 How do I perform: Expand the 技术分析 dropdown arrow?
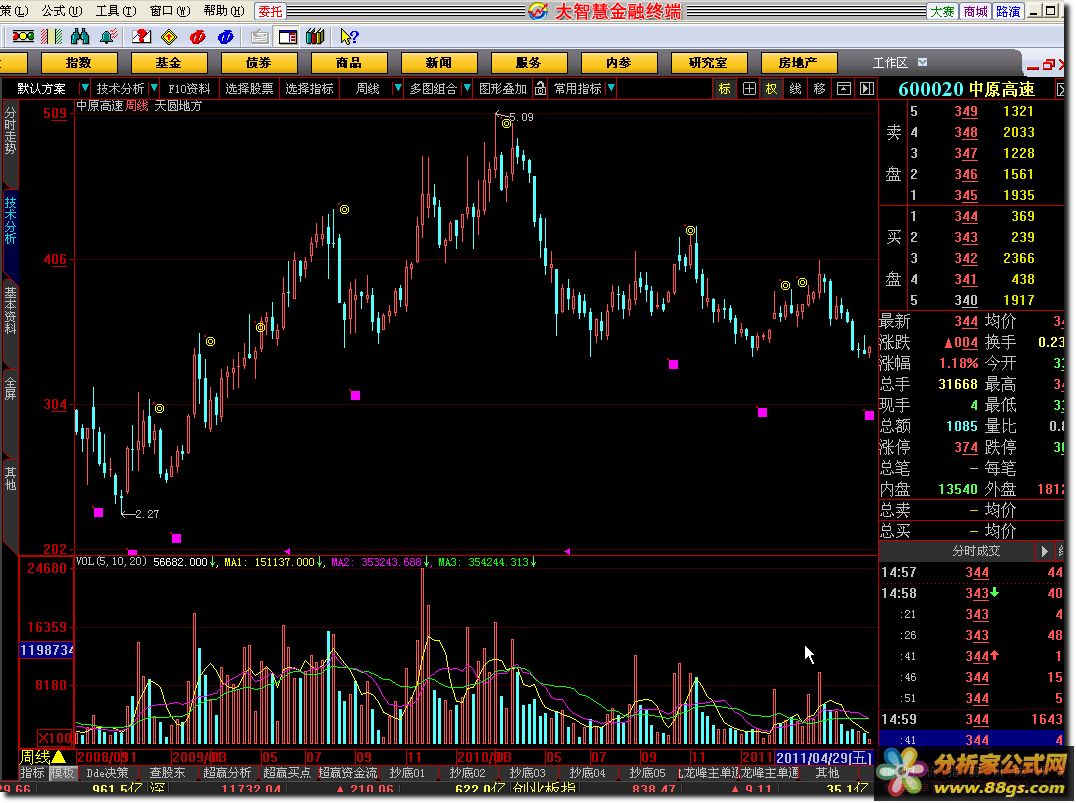click(x=154, y=88)
